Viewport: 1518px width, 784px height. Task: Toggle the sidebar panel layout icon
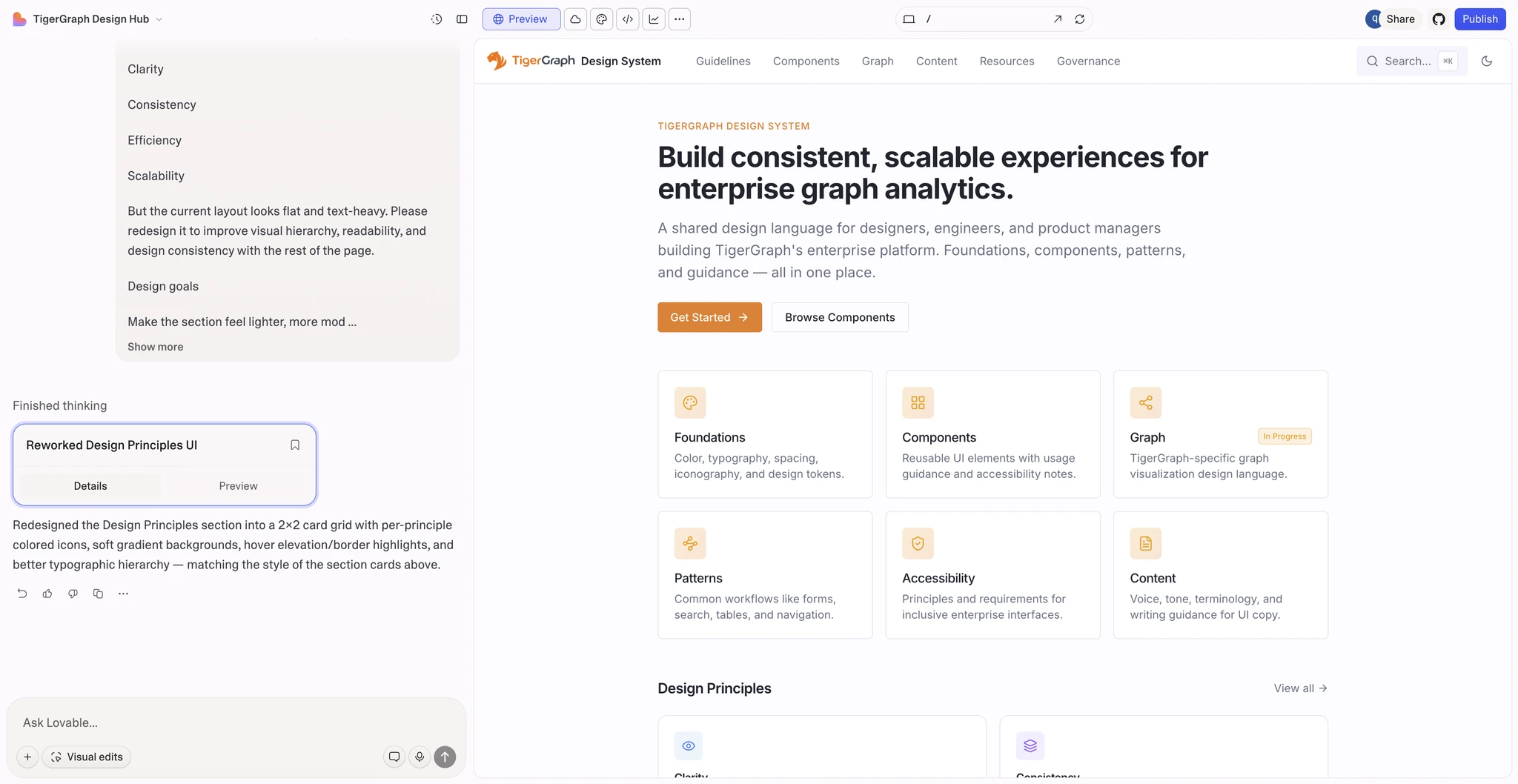(x=462, y=19)
